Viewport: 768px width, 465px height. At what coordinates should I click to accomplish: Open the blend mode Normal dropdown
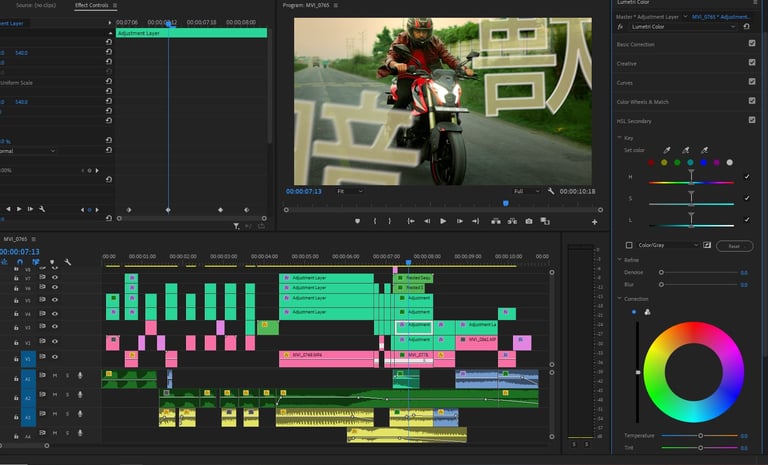pos(27,151)
